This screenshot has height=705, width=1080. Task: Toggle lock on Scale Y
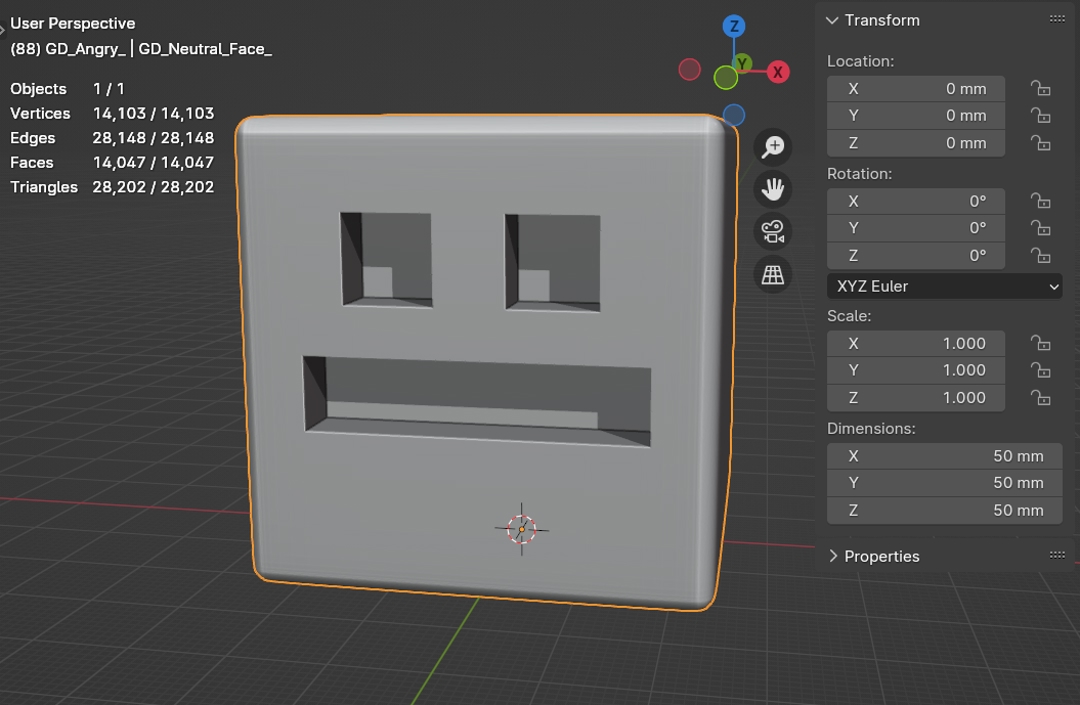click(1040, 371)
